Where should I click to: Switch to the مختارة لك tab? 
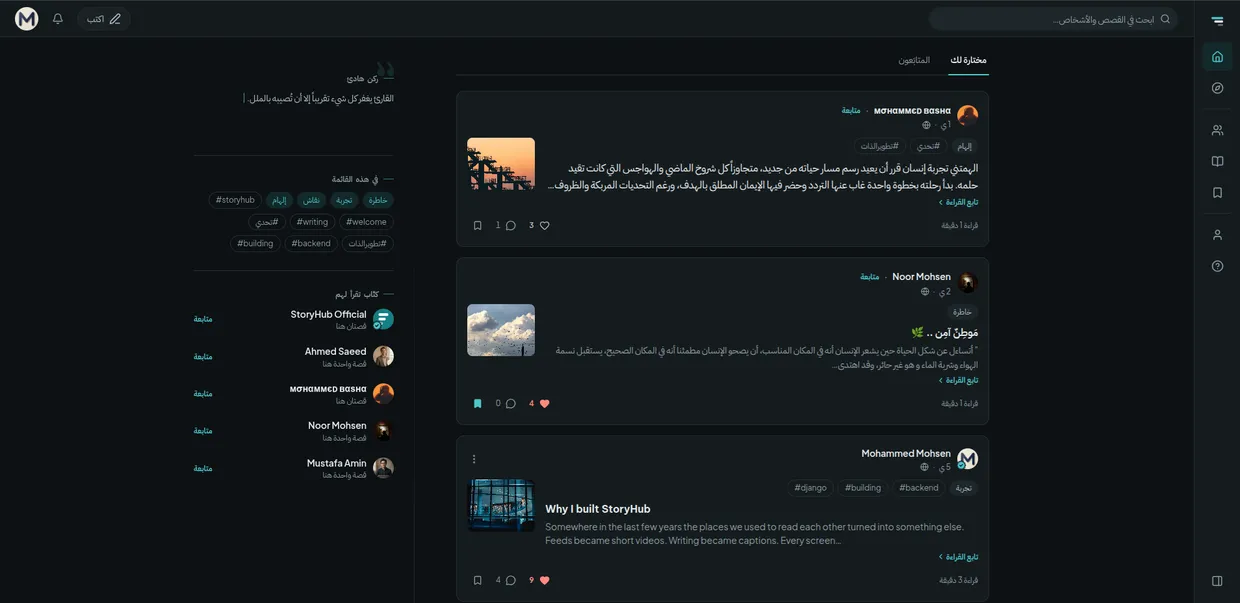pos(968,60)
